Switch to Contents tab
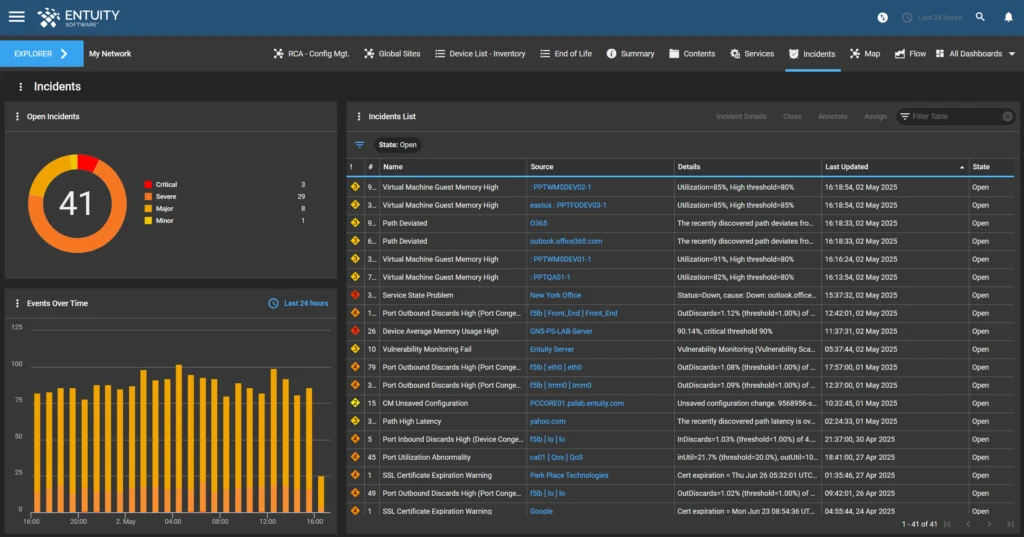 tap(692, 54)
